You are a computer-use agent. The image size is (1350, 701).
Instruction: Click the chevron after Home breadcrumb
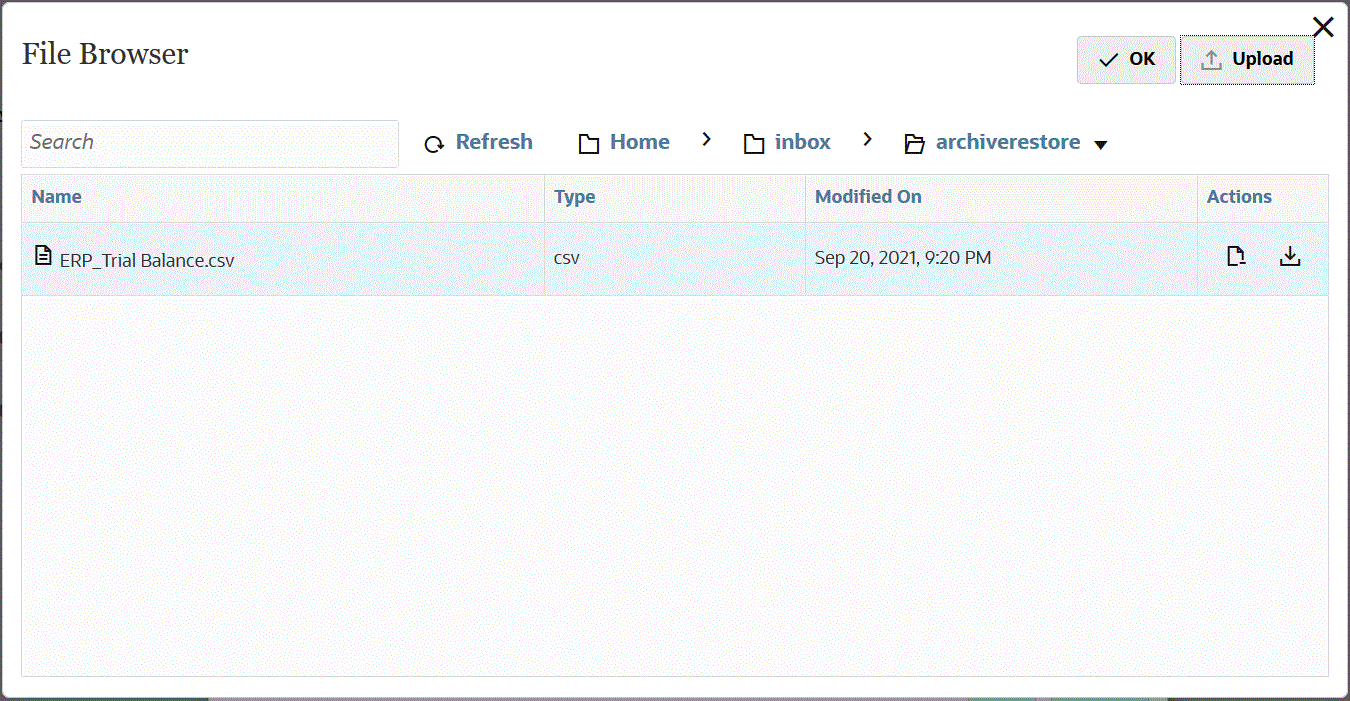pos(707,140)
